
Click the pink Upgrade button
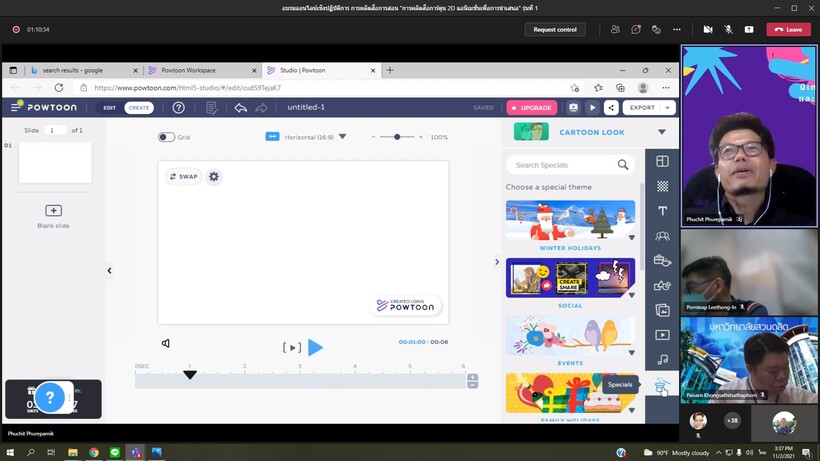tap(531, 108)
